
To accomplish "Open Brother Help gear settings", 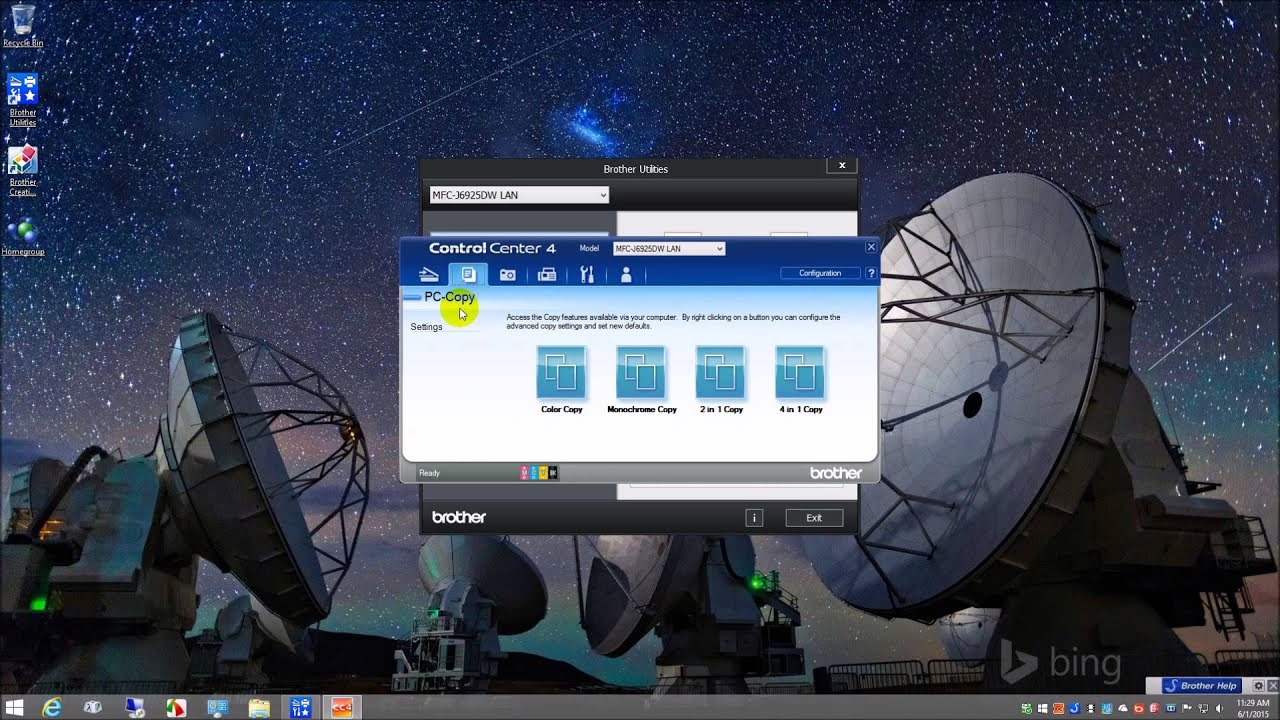I will (x=1259, y=686).
